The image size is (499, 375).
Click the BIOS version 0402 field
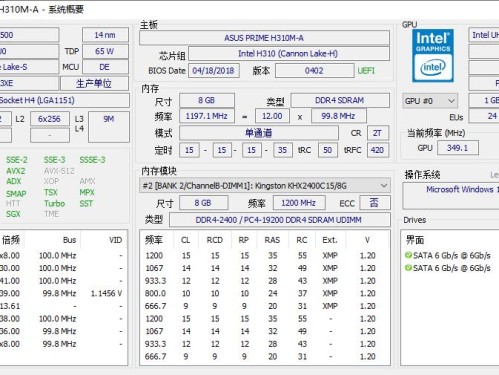pyautogui.click(x=314, y=71)
